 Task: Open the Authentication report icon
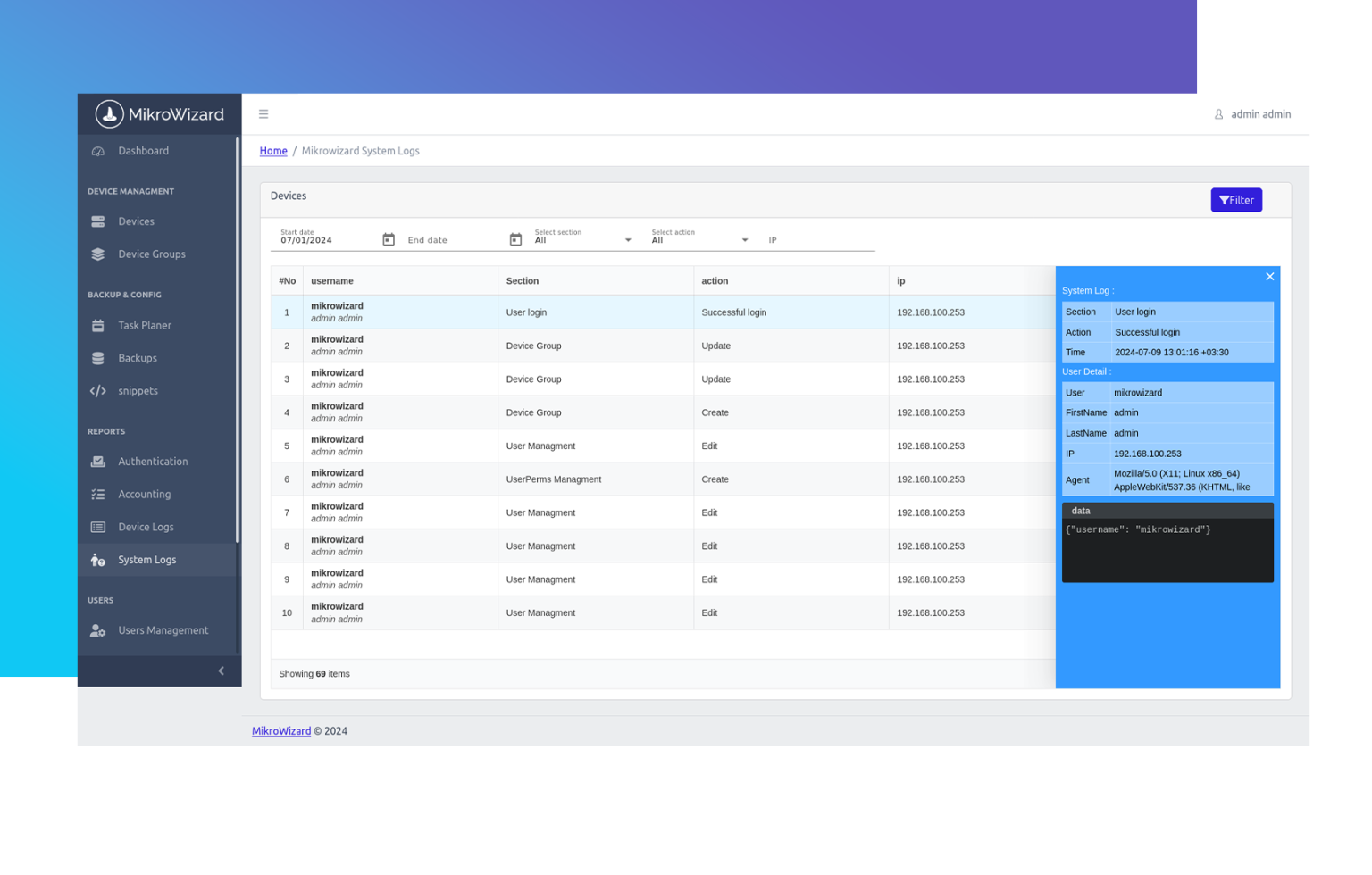(98, 462)
